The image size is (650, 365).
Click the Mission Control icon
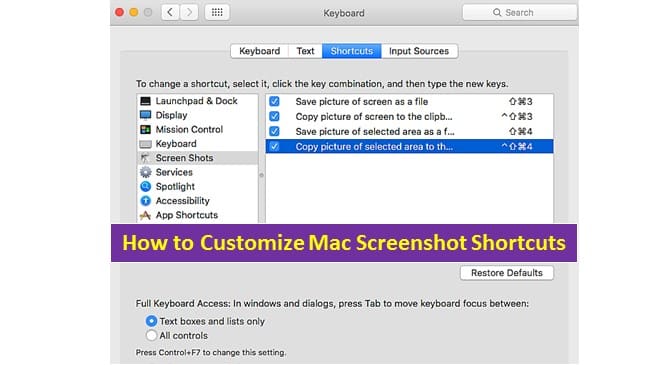coord(146,129)
